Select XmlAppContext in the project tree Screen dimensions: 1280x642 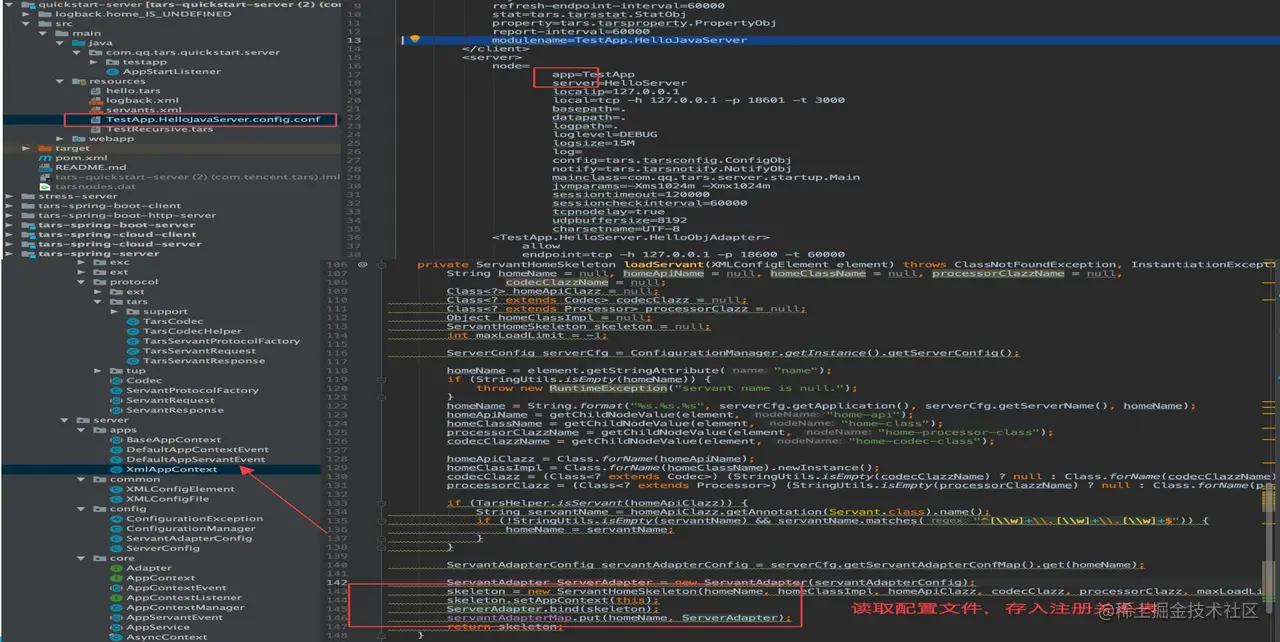coord(171,469)
